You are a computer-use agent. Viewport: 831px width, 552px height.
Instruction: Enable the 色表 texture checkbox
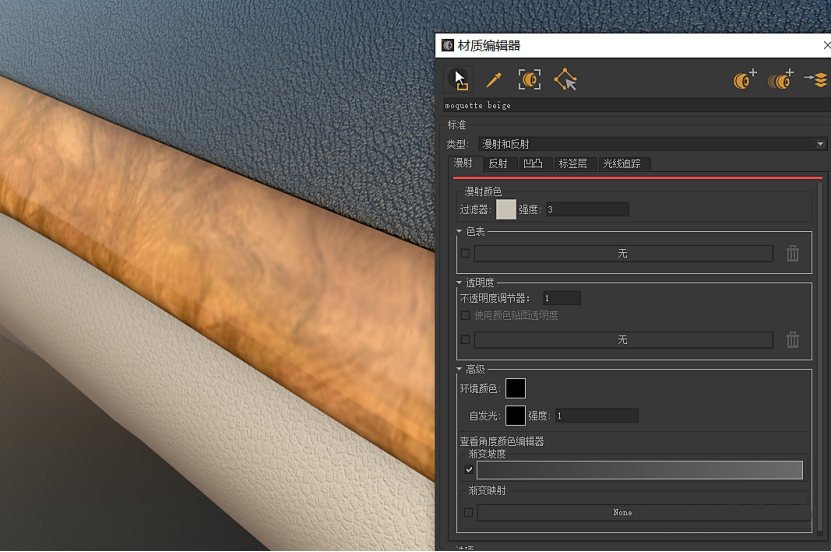465,254
